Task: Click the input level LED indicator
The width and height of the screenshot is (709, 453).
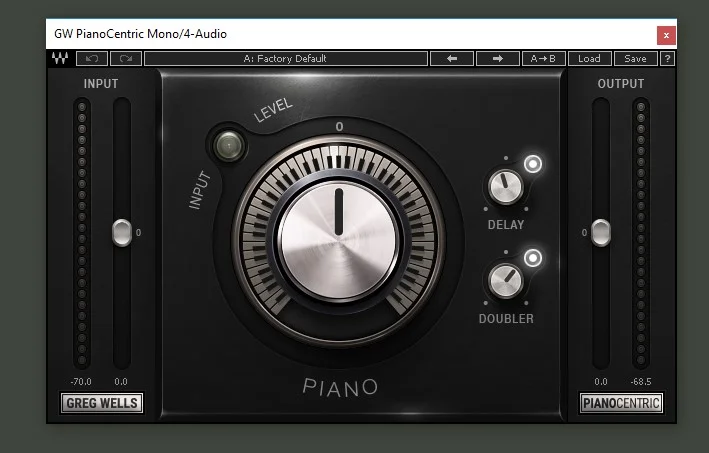Action: [x=229, y=146]
